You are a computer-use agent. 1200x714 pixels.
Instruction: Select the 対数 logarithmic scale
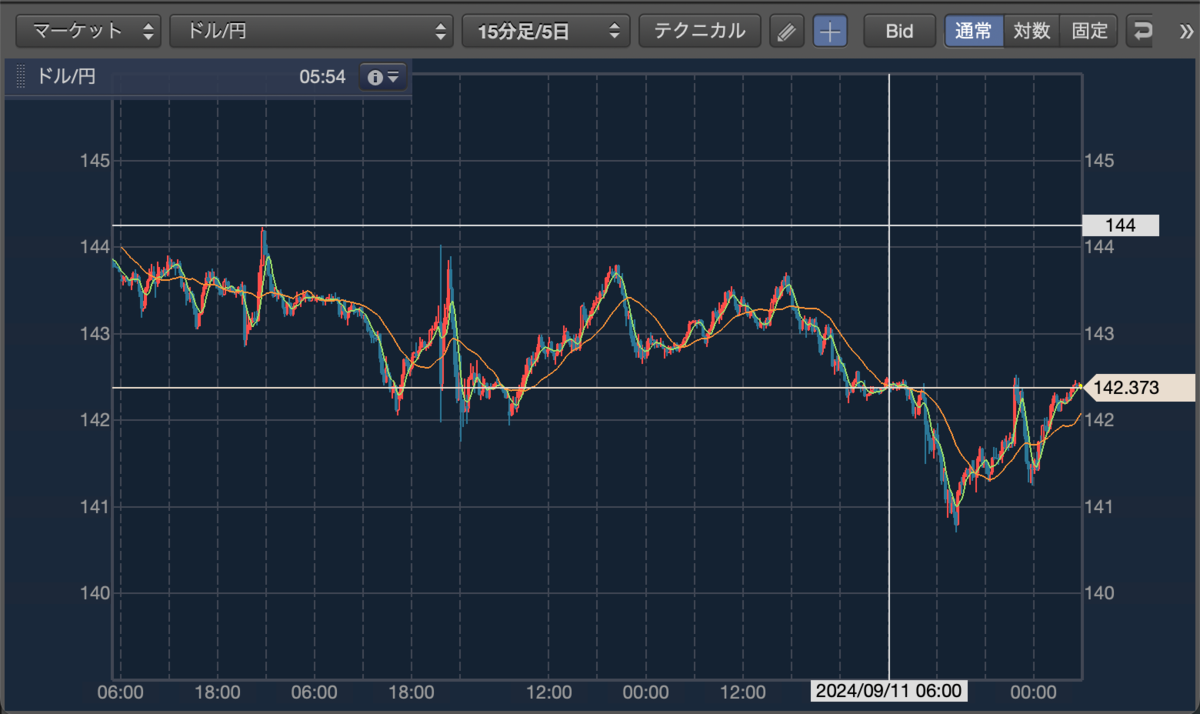pyautogui.click(x=1031, y=31)
